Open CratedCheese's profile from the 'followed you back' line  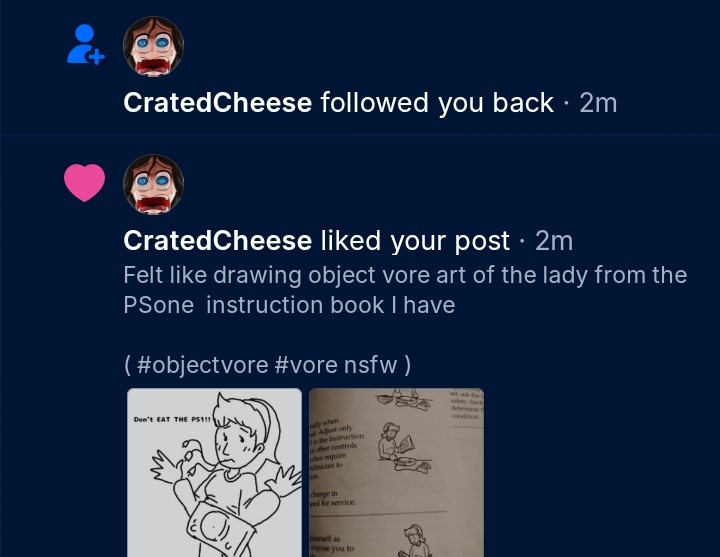point(217,103)
